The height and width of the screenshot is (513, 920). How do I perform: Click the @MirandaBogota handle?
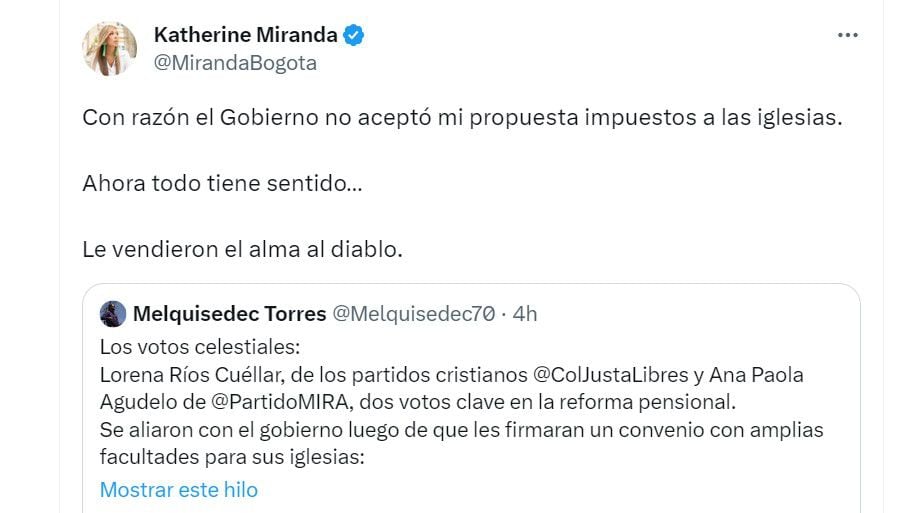(x=235, y=62)
